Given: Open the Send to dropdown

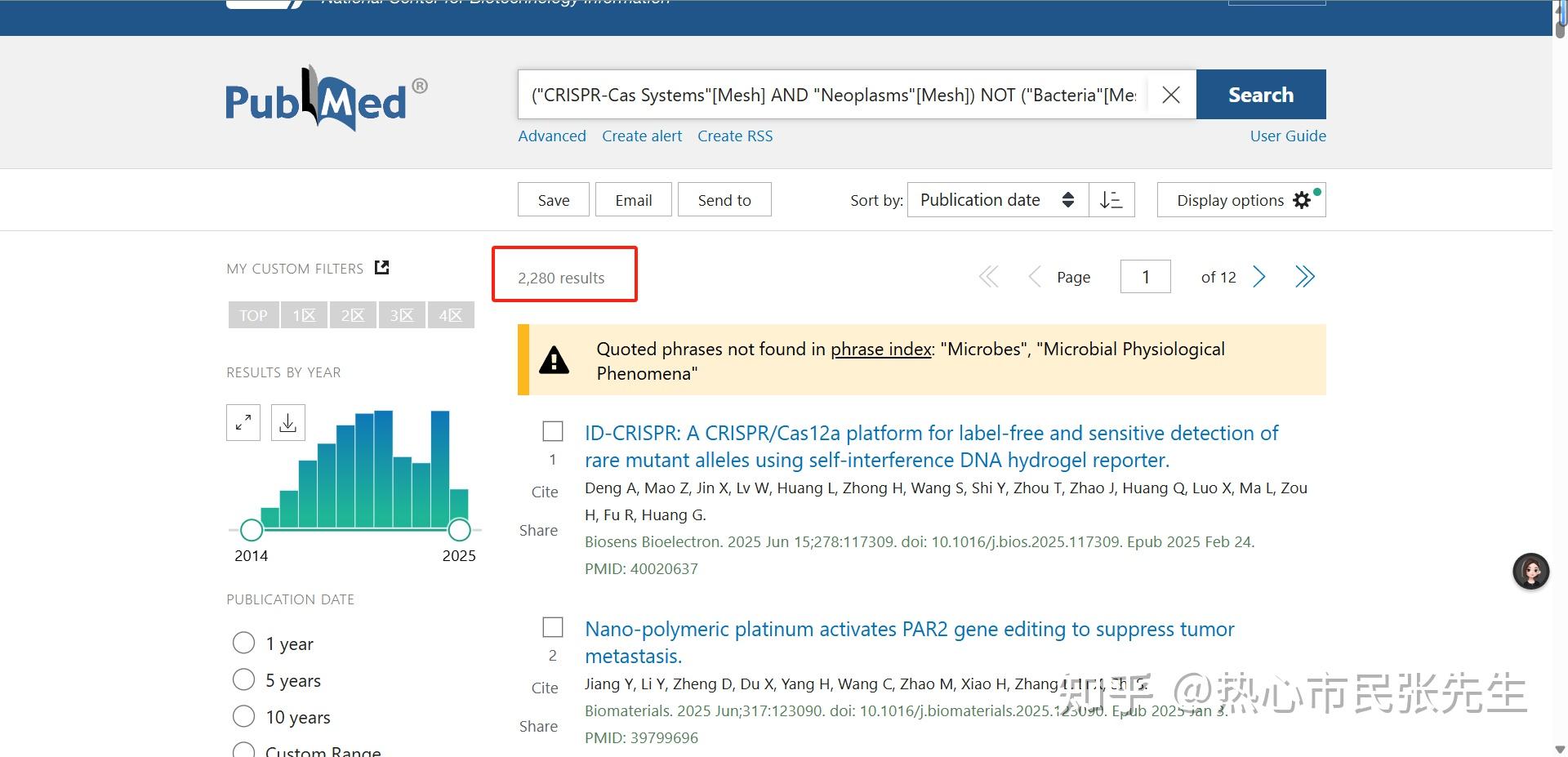Looking at the screenshot, I should pos(724,199).
